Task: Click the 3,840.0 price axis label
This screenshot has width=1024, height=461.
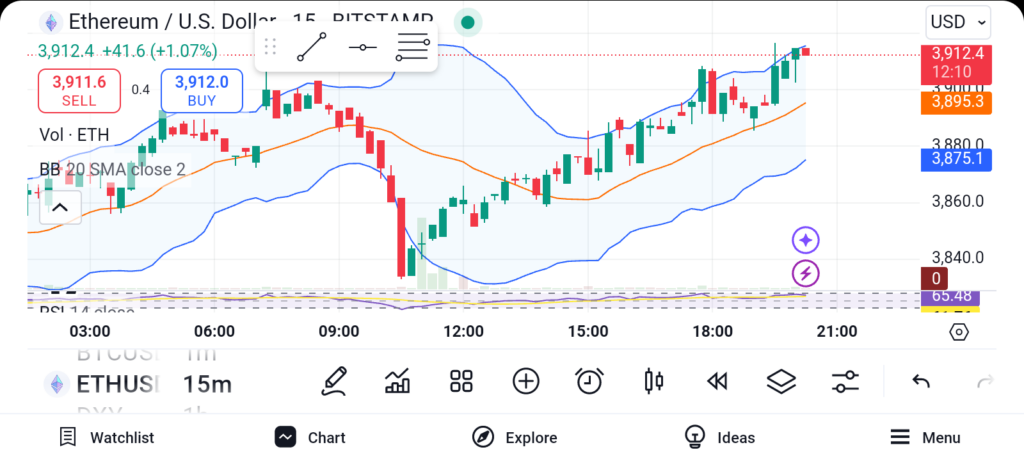Action: [957, 259]
